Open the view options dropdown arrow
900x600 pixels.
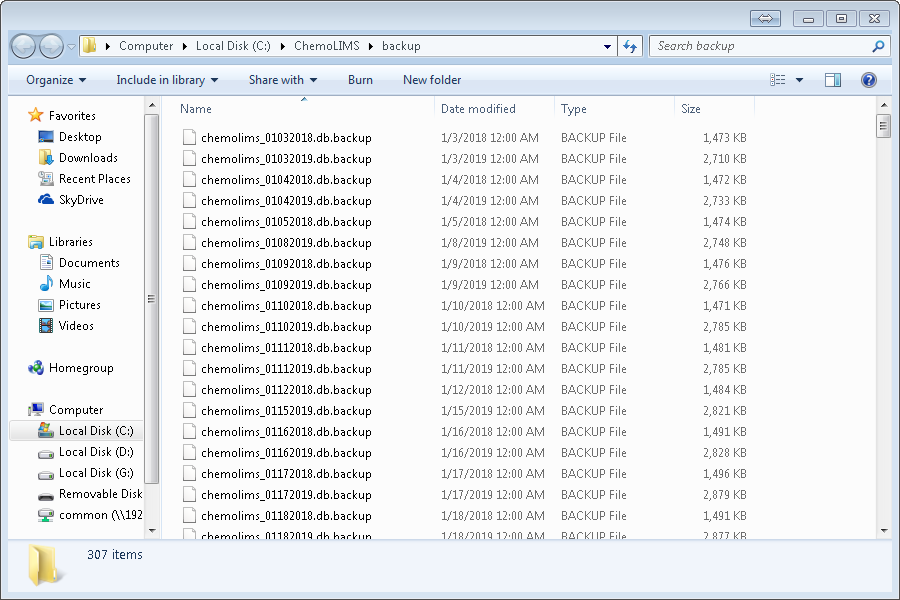[799, 80]
